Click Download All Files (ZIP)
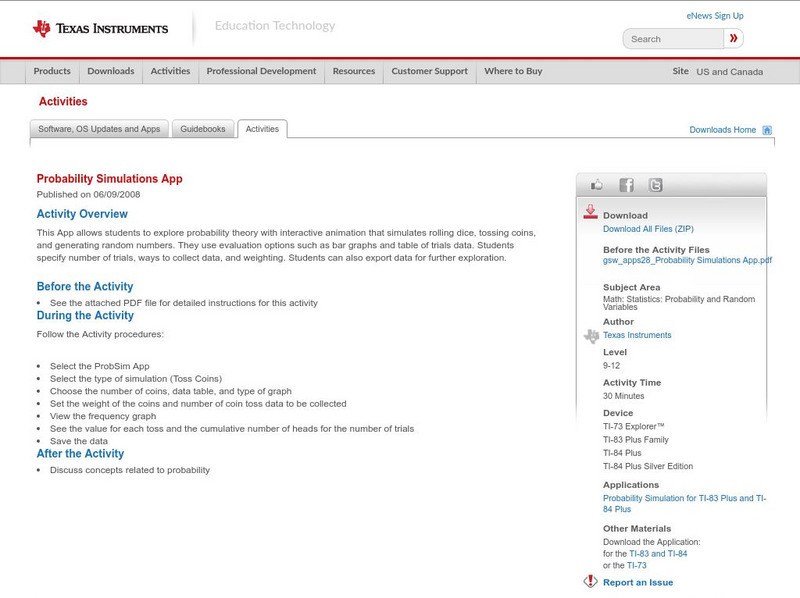Screen dimensions: 800x598 click(648, 229)
